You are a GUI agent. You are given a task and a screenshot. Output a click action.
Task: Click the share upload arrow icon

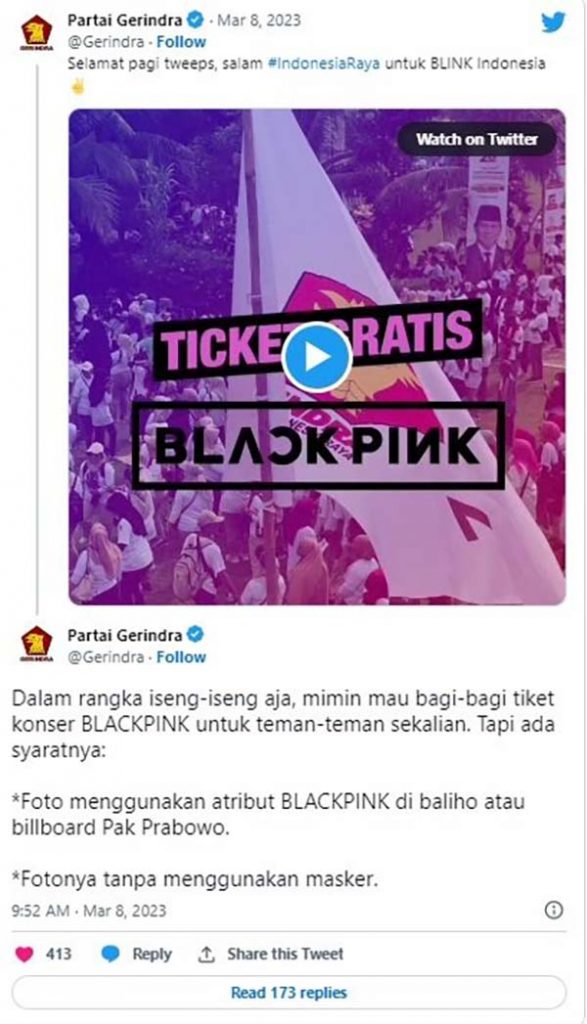click(206, 954)
